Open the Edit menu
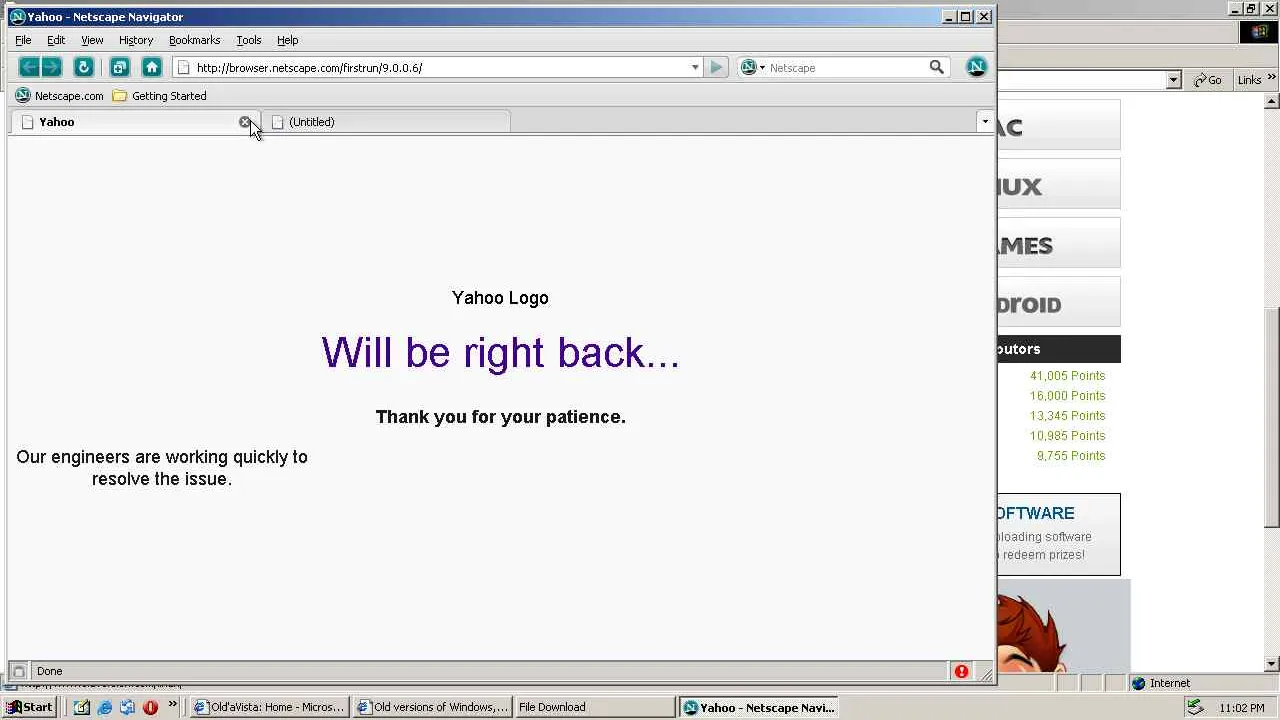The image size is (1280, 720). click(x=56, y=40)
